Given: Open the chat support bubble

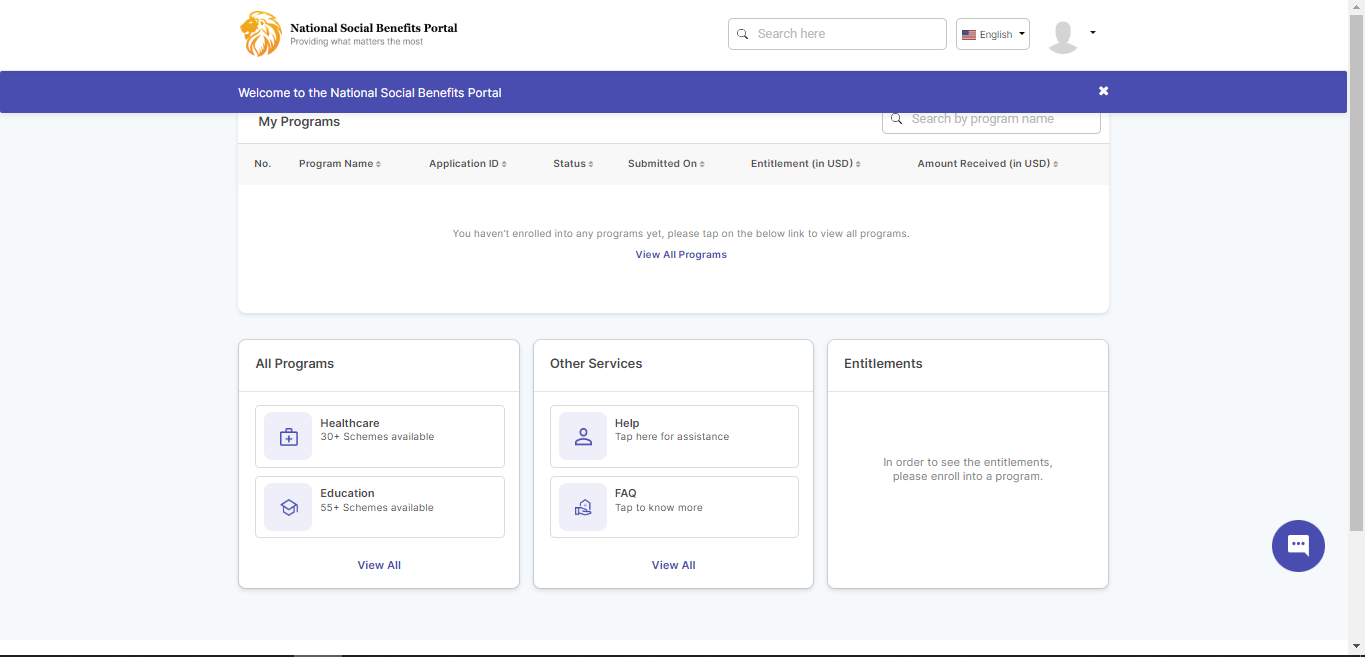Looking at the screenshot, I should click(x=1298, y=546).
